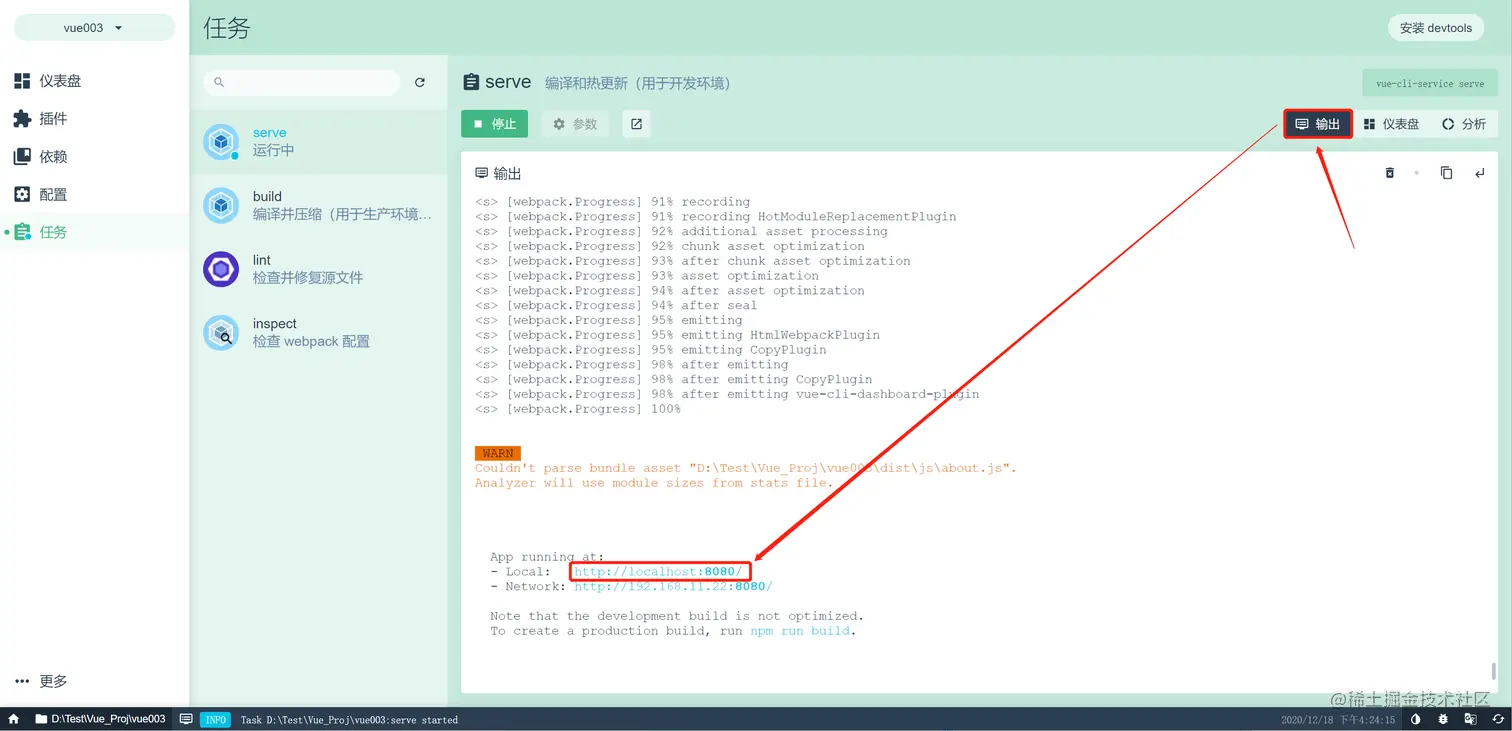Image resolution: width=1512 pixels, height=731 pixels.
Task: Open the http://localhost:8080/ link
Action: 658,572
